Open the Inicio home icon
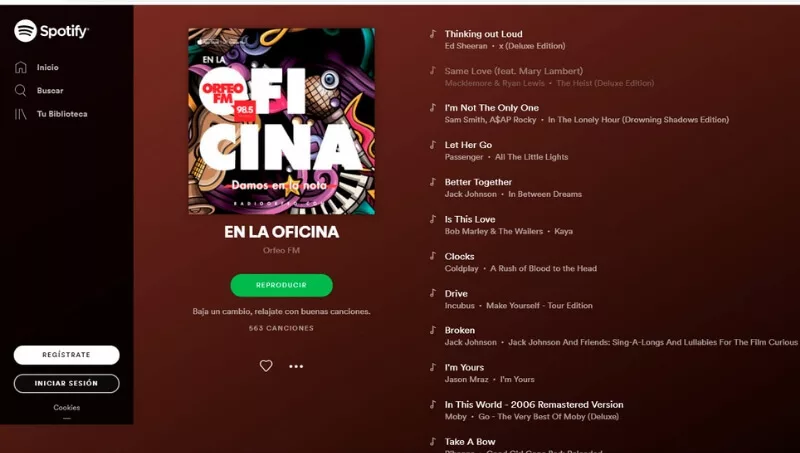Screen dimensions: 800x453 point(20,67)
